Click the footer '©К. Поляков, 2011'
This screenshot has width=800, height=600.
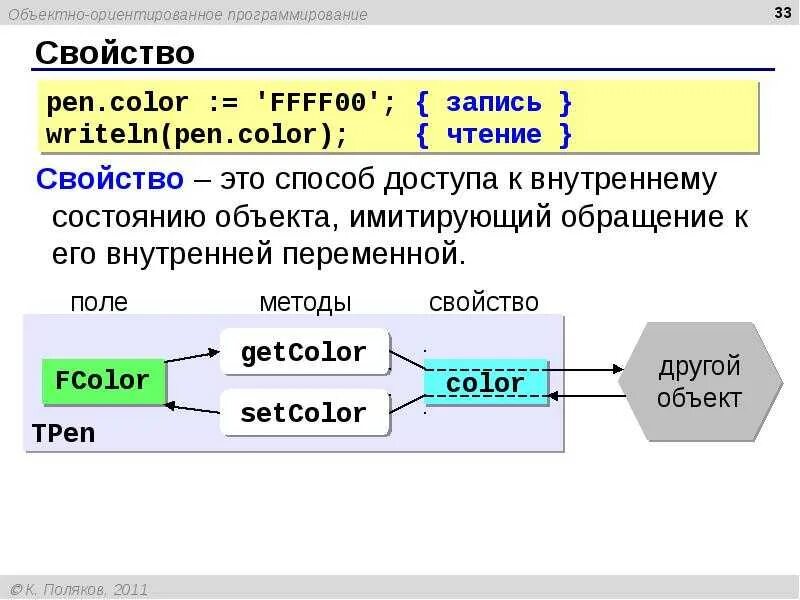coord(79,589)
